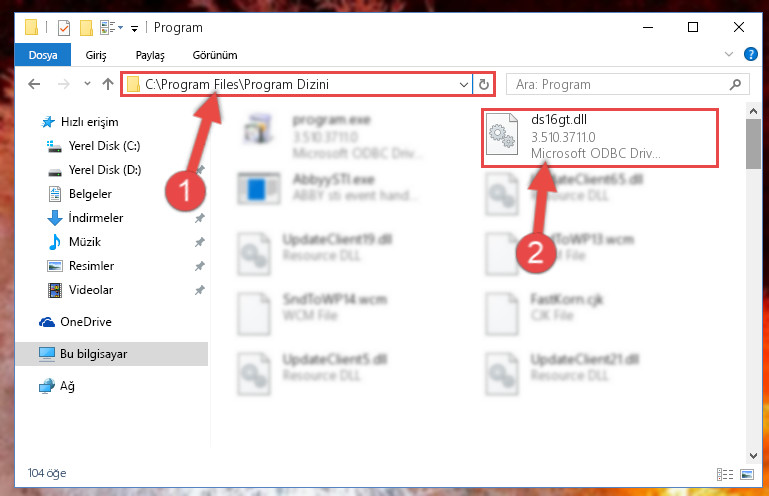Click the search magnifier icon
The width and height of the screenshot is (769, 496).
coord(735,84)
